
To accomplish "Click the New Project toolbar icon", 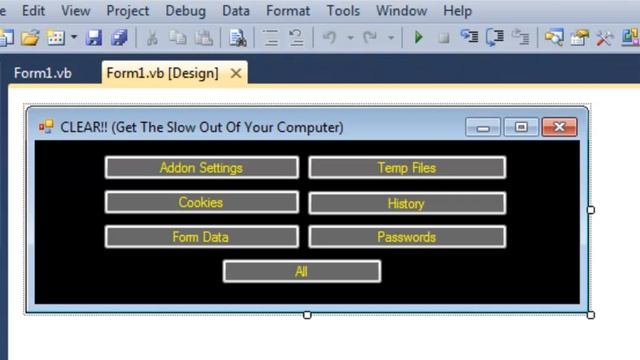I will click(7, 38).
